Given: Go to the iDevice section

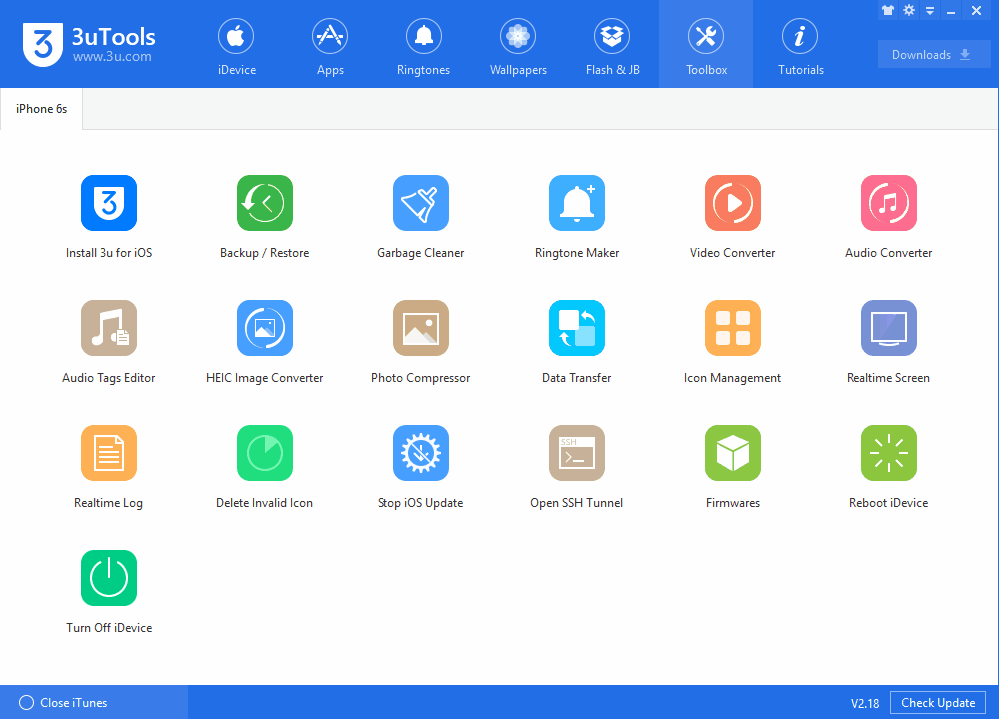Looking at the screenshot, I should coord(236,46).
